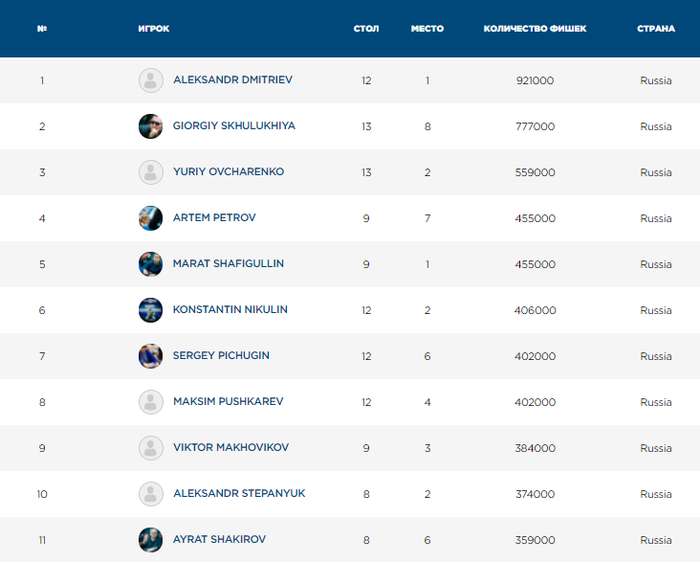Open YURIY OVCHARENKO player profile
The image size is (700, 562).
point(228,172)
